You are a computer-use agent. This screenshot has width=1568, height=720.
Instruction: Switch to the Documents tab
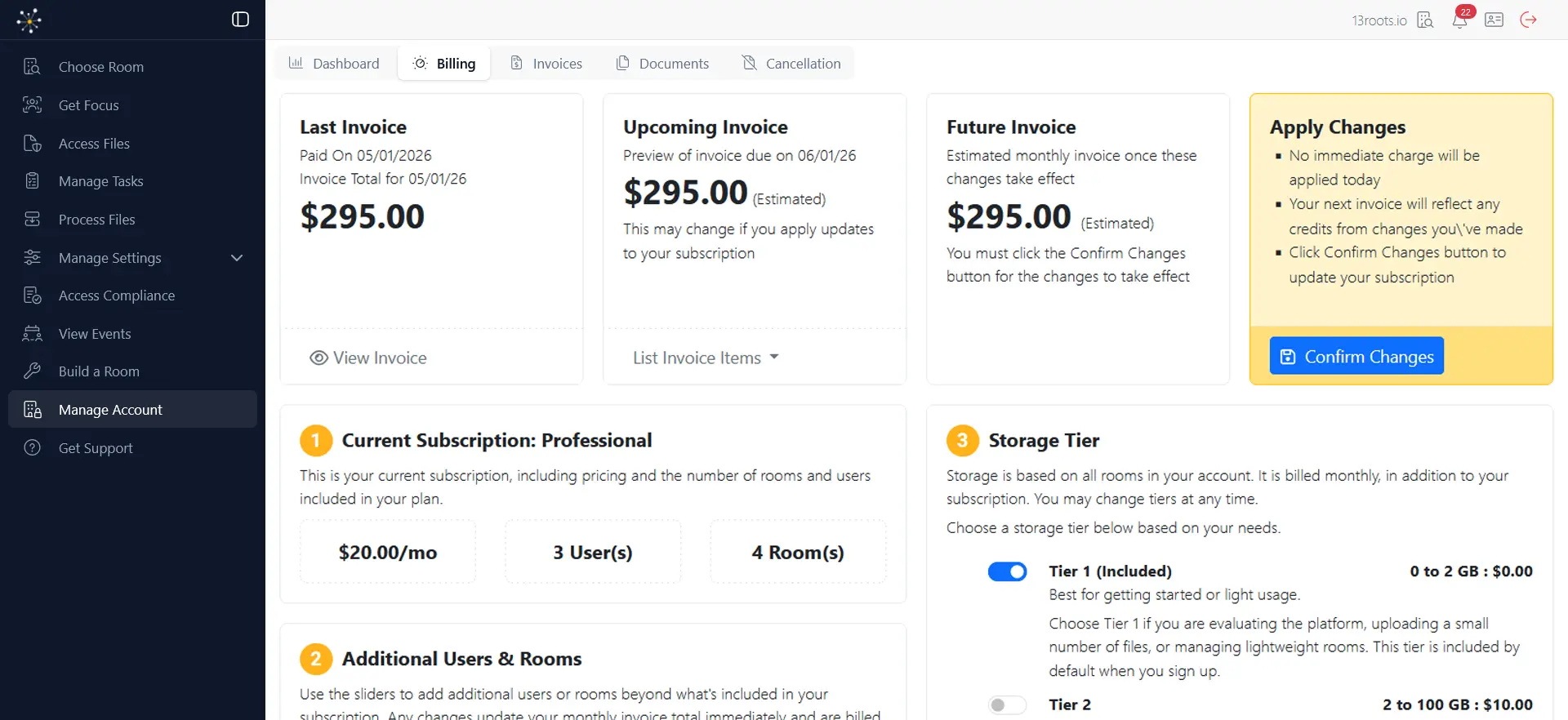(662, 63)
